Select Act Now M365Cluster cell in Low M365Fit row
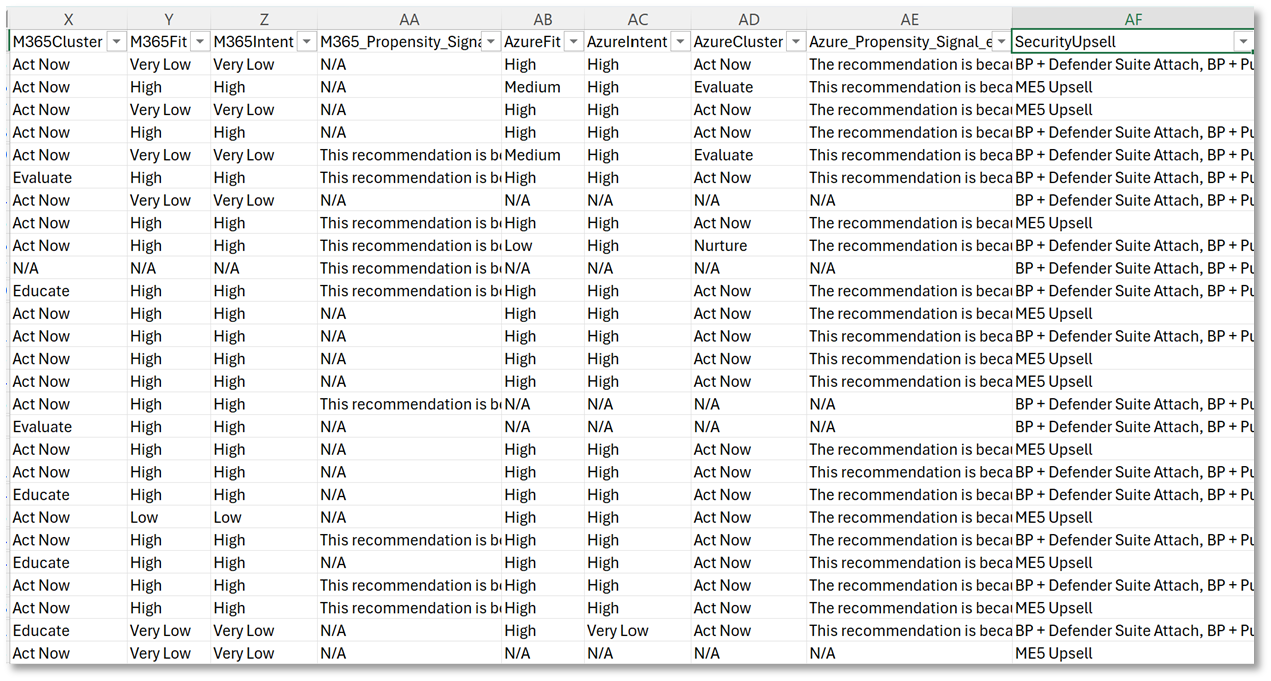 point(68,517)
